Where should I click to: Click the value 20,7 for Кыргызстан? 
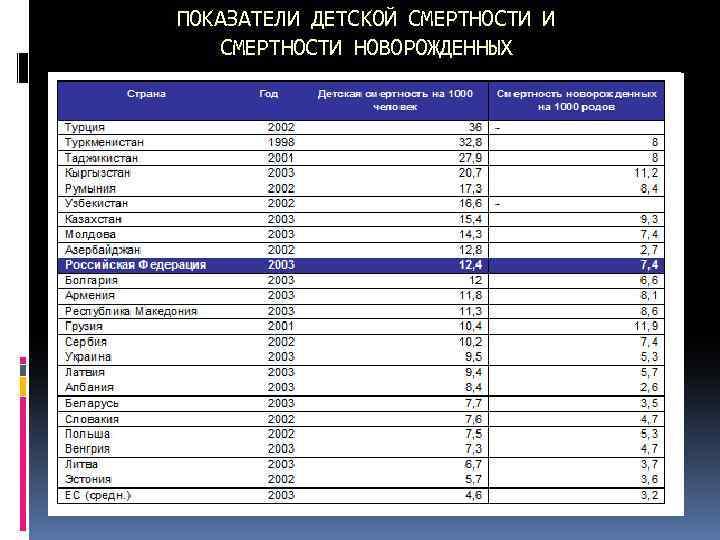[470, 173]
